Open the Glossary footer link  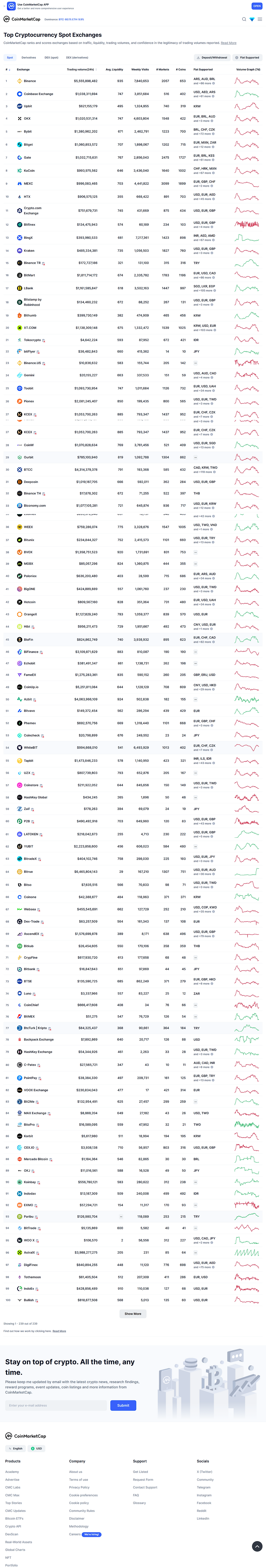tap(140, 1502)
